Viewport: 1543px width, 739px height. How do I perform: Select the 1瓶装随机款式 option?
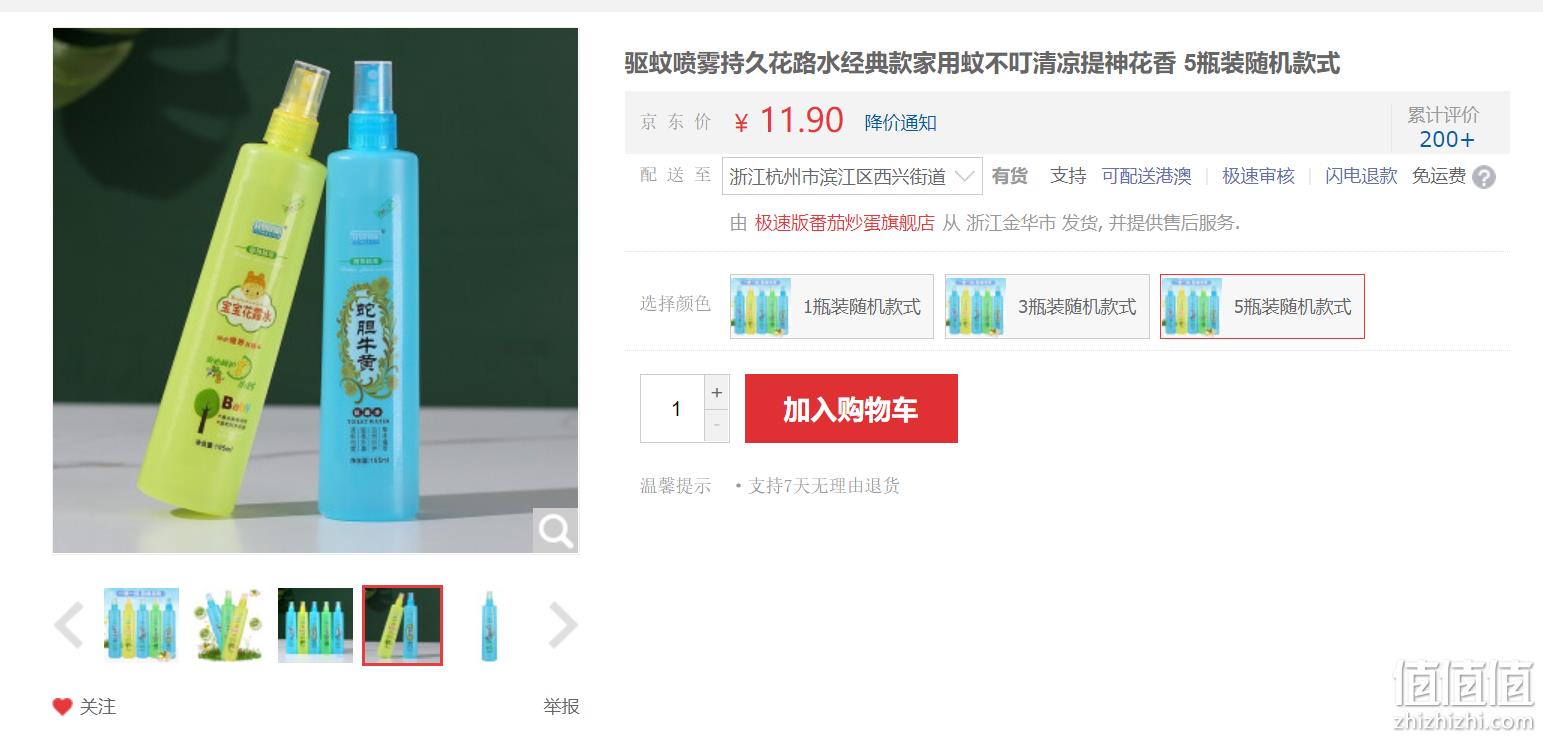832,307
